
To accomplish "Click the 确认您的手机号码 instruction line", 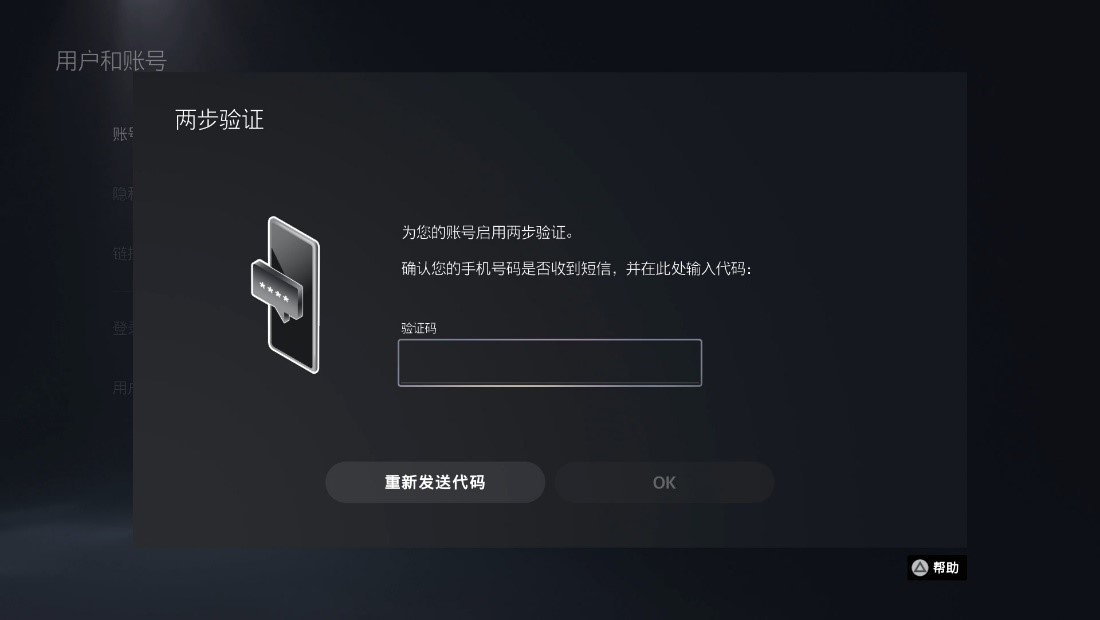I will [x=577, y=269].
